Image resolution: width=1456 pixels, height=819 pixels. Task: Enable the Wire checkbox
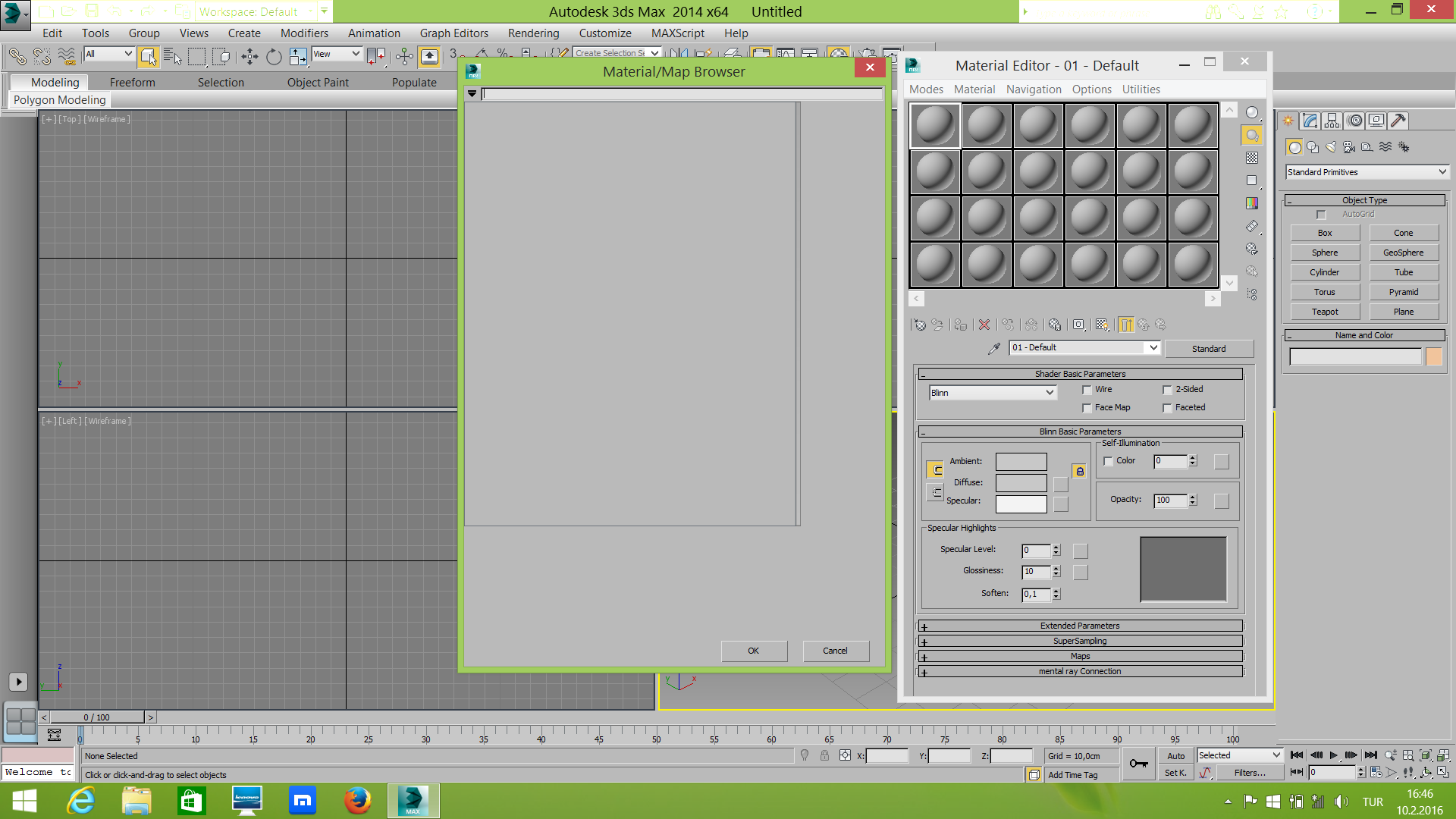tap(1087, 390)
